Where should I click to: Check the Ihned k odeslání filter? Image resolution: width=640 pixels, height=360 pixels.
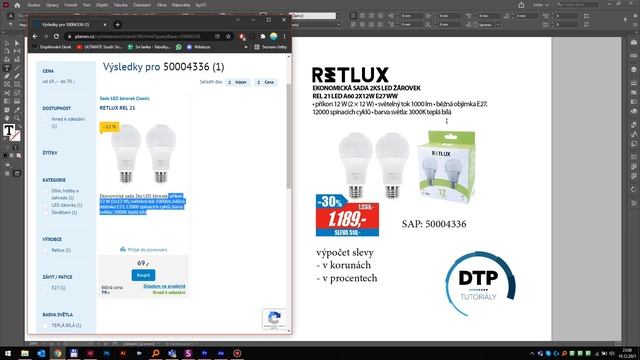pyautogui.click(x=46, y=120)
